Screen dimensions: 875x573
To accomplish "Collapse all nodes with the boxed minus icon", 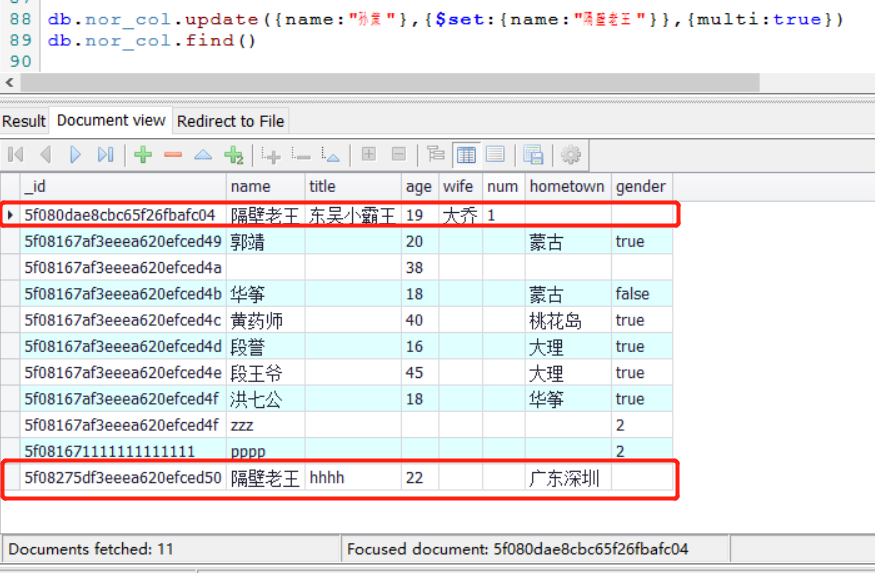I will 398,154.
